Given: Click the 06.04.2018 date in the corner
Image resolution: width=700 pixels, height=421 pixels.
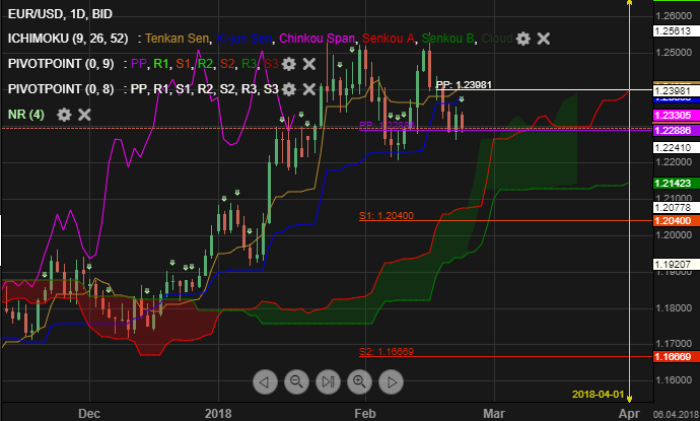Looking at the screenshot, I should click(676, 414).
